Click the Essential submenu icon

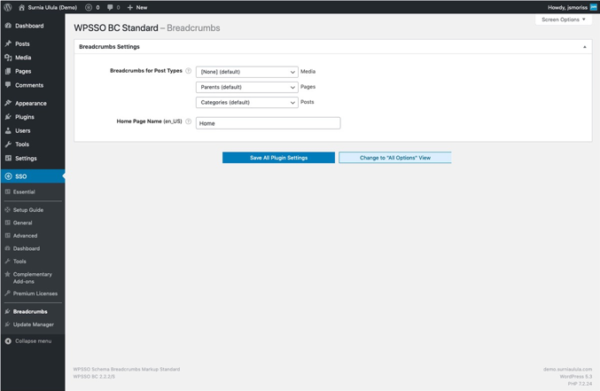(x=7, y=192)
